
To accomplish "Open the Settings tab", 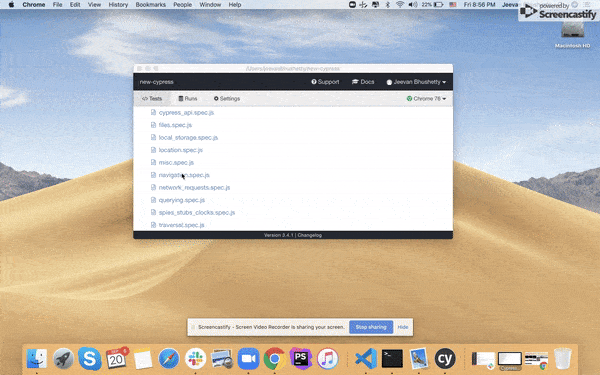I will 227,98.
